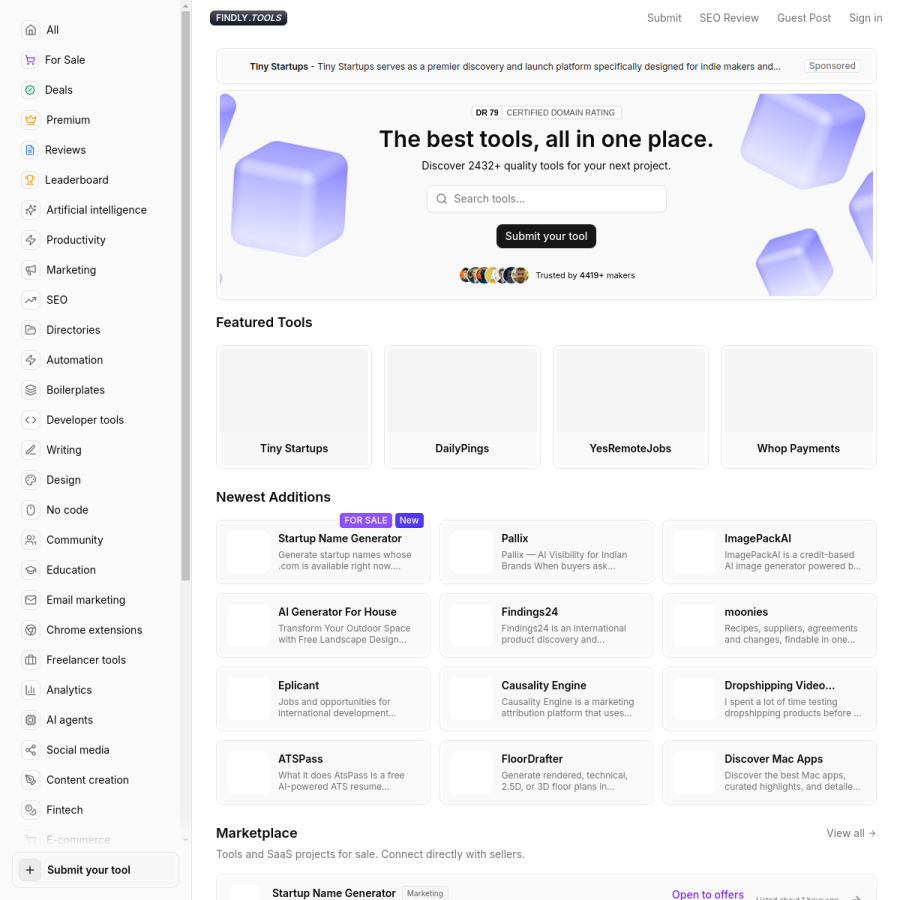Image resolution: width=900 pixels, height=900 pixels.
Task: Open the ImagePackAI tool card
Action: pos(769,552)
